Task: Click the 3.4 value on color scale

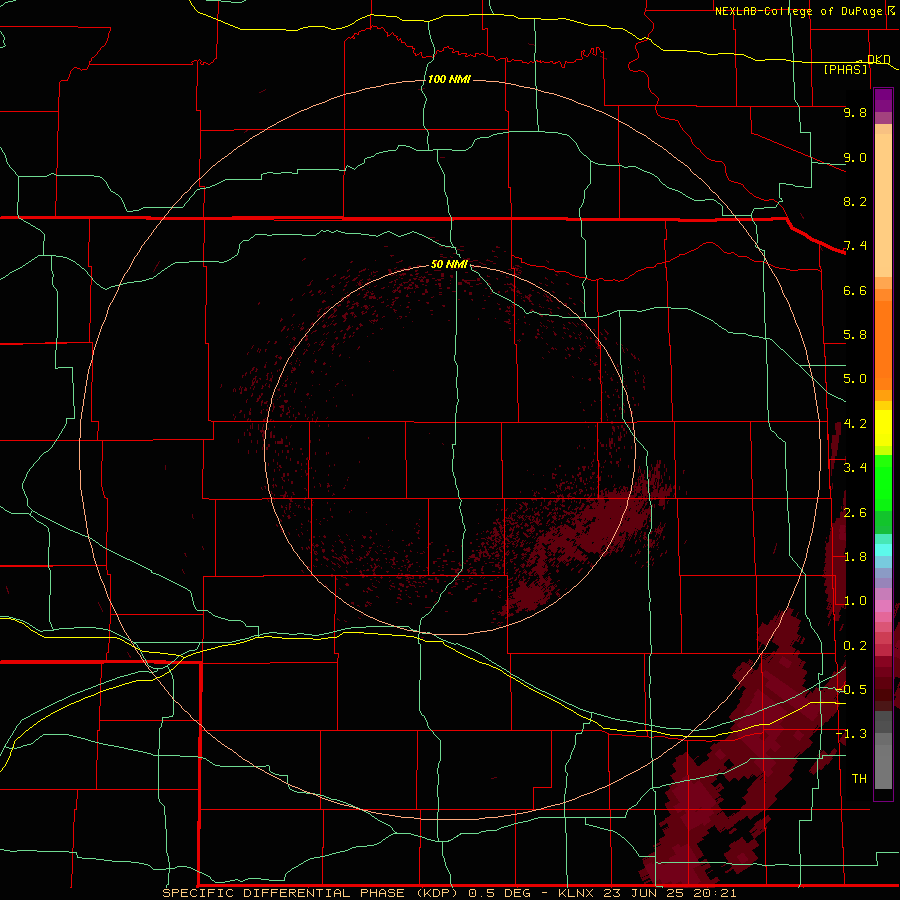Action: [x=855, y=468]
